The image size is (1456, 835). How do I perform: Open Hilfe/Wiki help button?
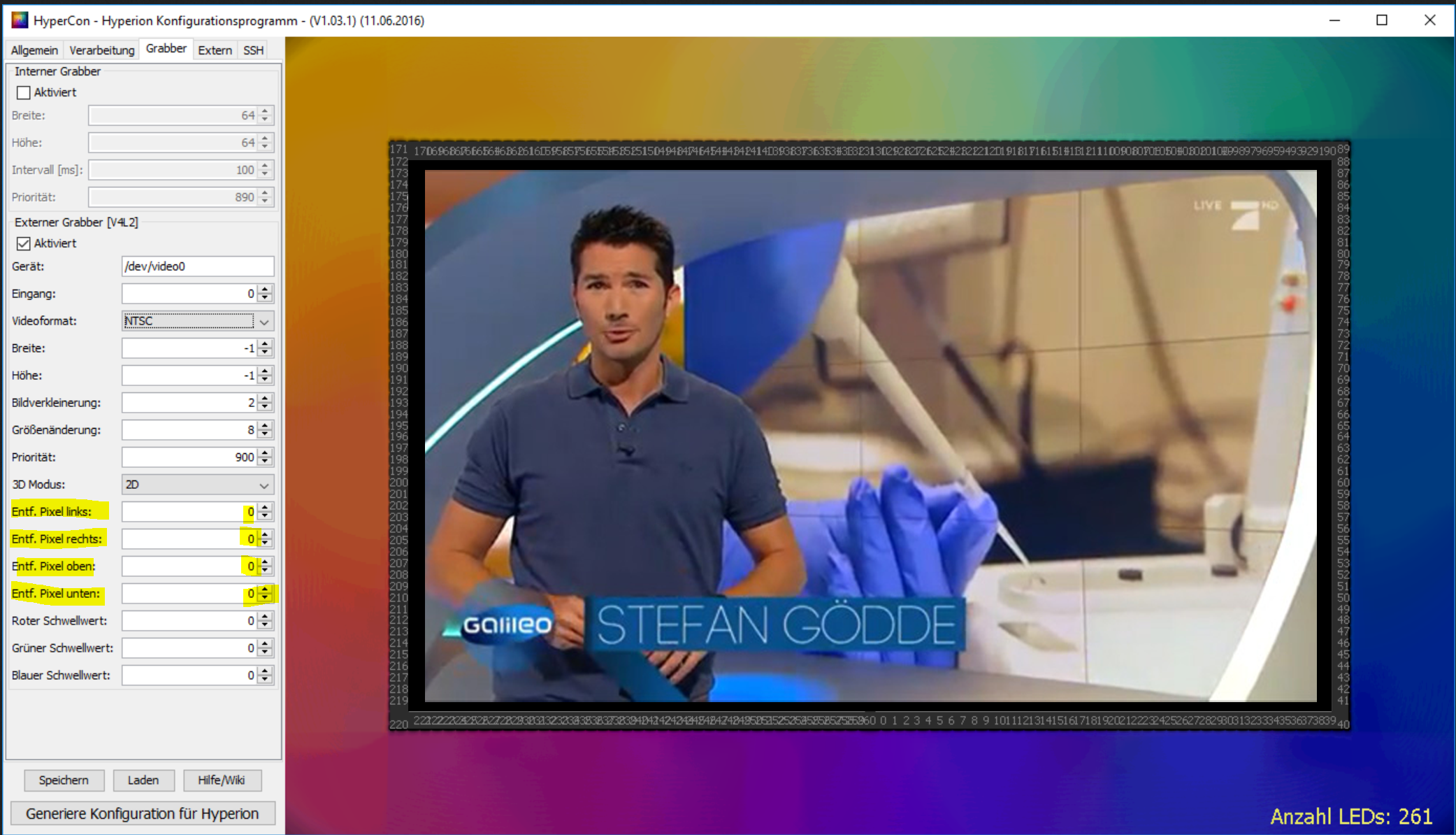222,780
